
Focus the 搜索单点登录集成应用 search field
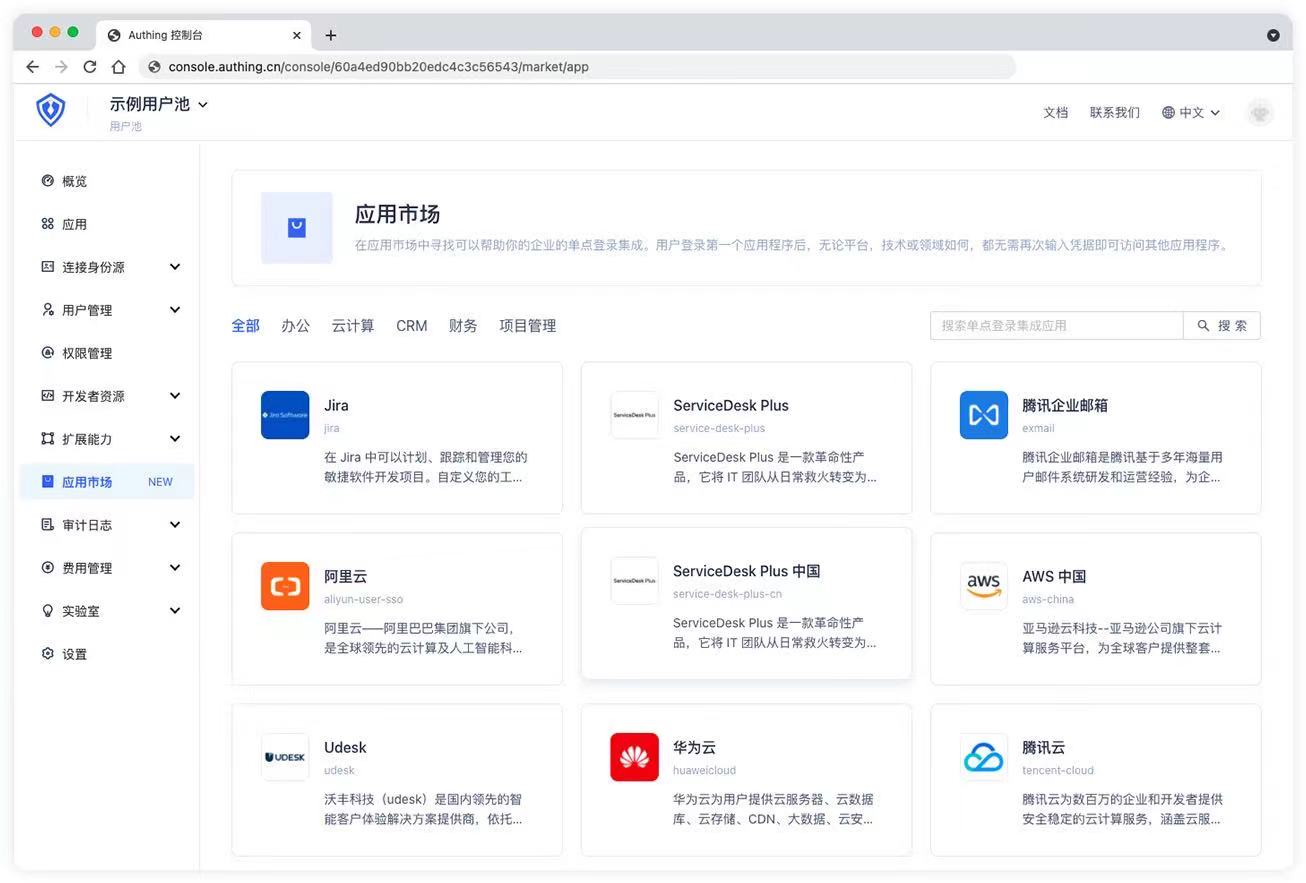1057,326
